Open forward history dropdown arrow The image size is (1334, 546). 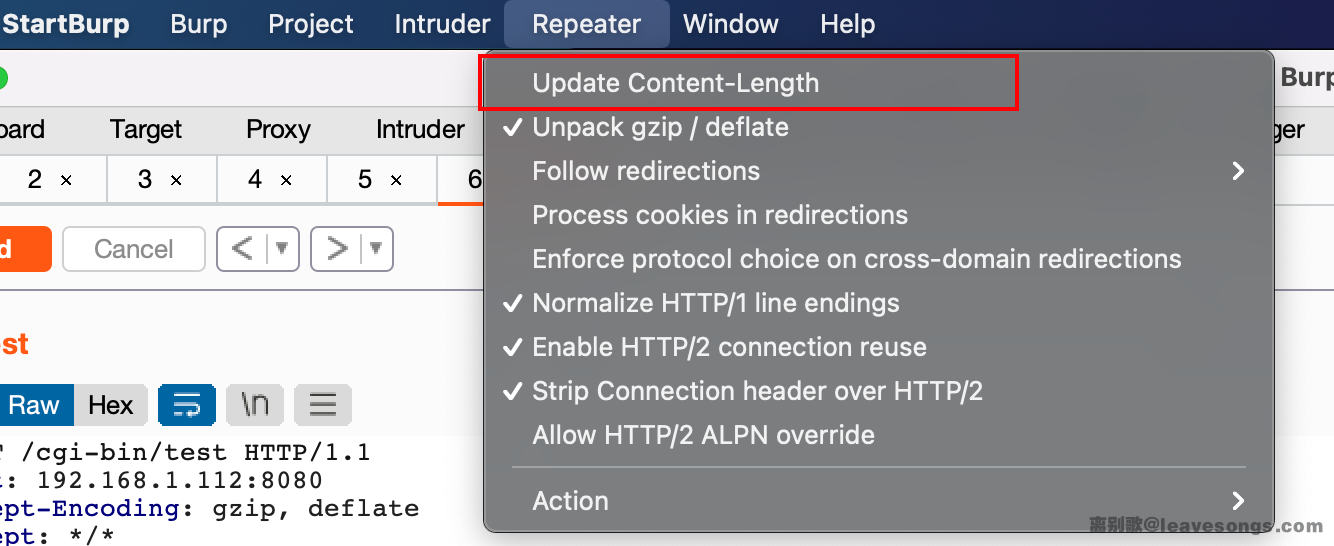376,249
